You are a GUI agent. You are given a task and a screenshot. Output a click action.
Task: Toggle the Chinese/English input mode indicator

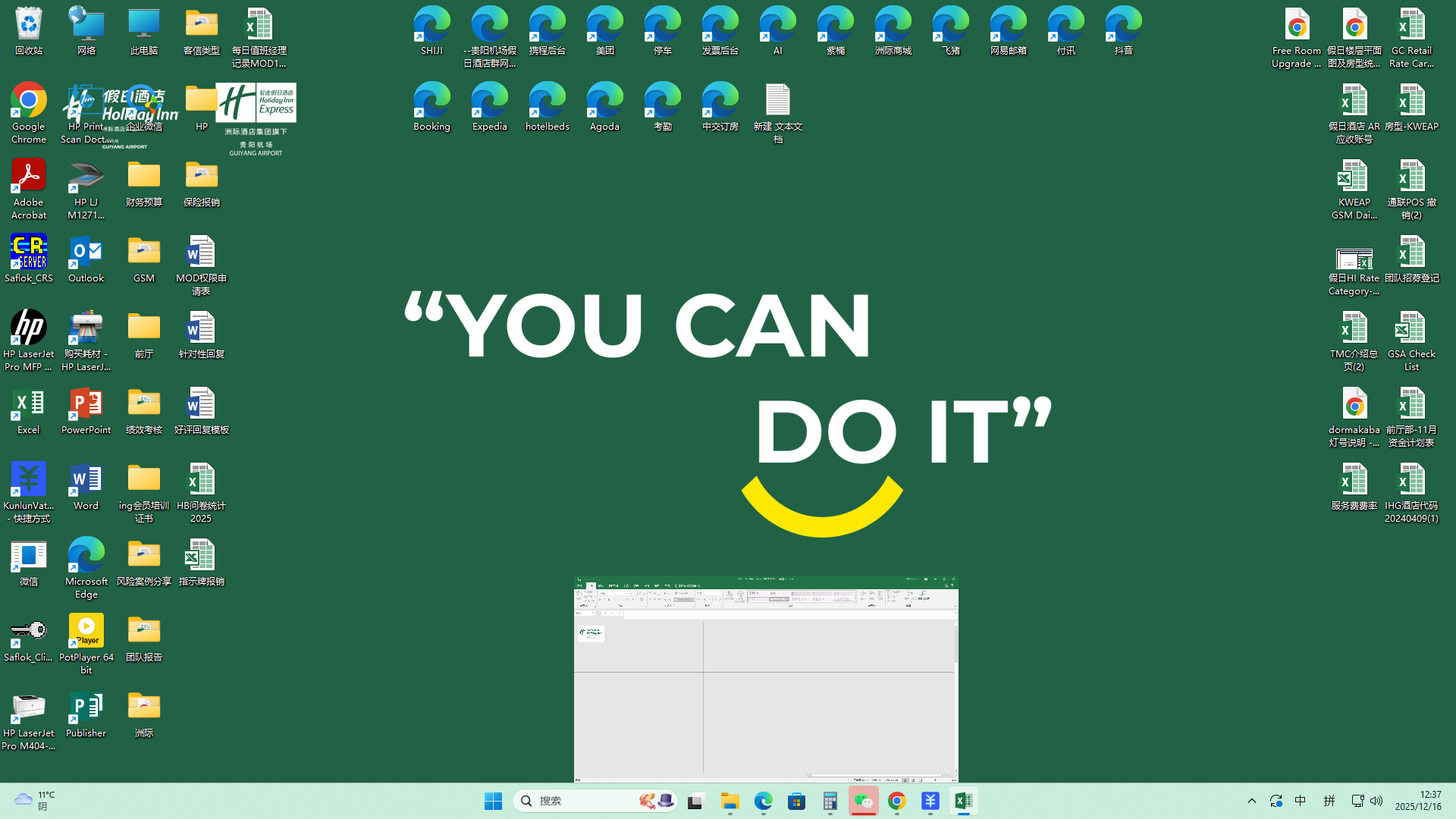pyautogui.click(x=1301, y=801)
